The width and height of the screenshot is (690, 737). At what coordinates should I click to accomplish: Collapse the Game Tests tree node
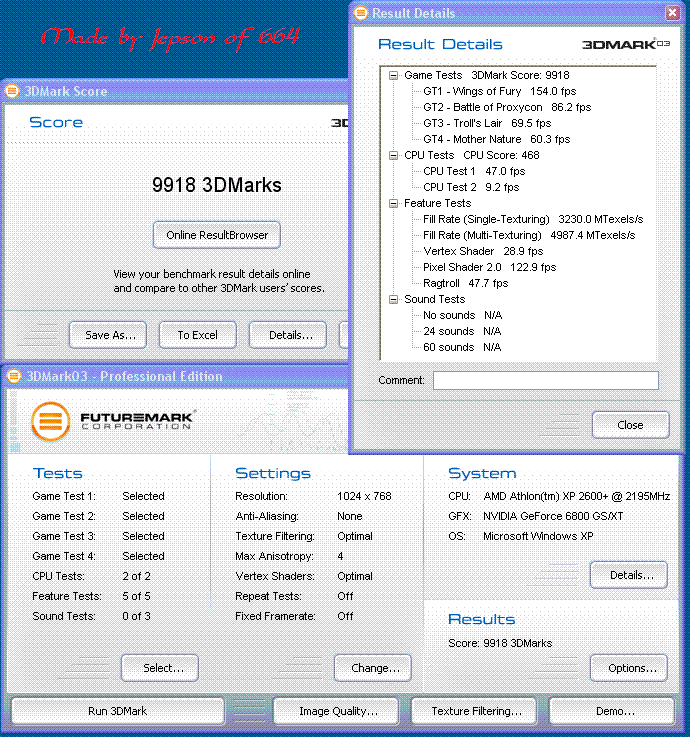click(393, 76)
